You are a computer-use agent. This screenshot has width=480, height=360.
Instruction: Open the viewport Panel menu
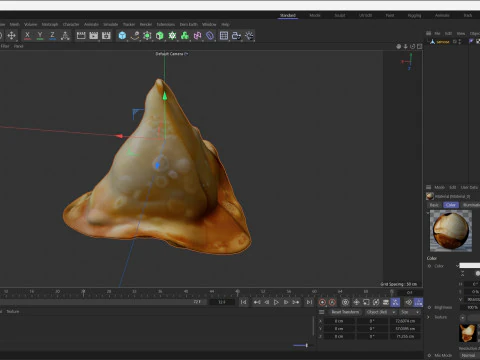point(19,46)
